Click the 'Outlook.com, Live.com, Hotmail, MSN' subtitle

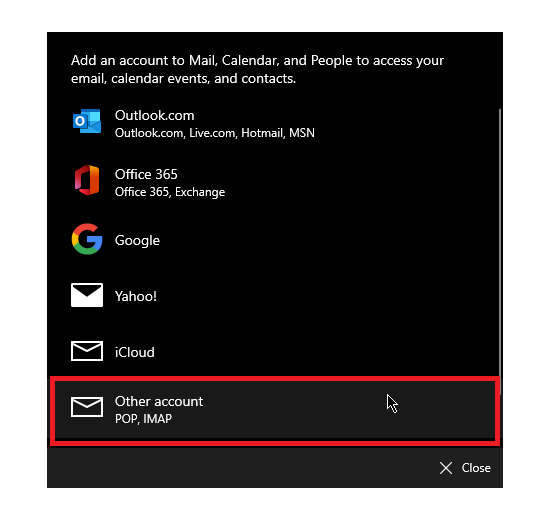click(215, 133)
